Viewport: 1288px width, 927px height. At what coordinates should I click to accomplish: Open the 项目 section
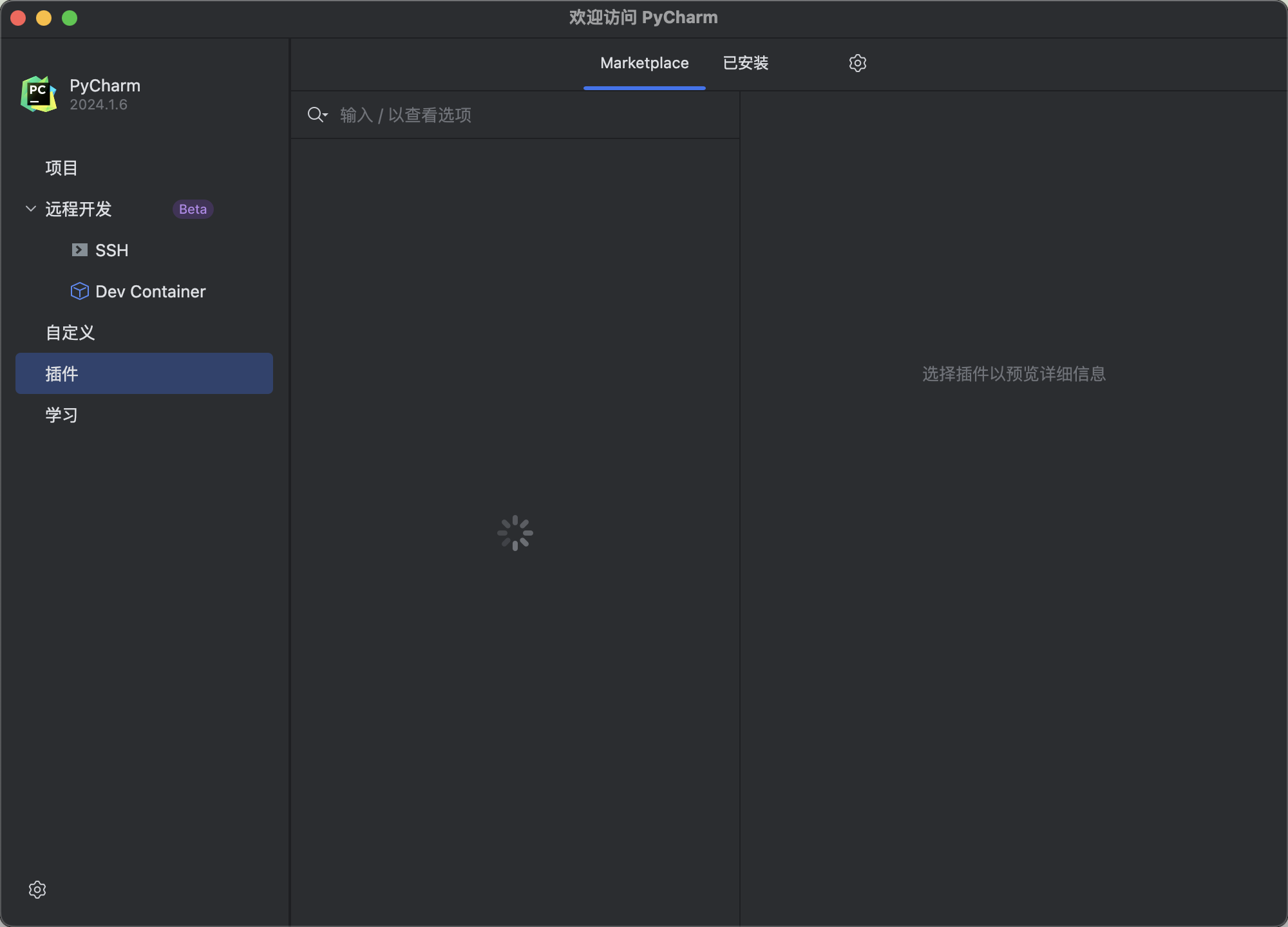click(x=62, y=168)
